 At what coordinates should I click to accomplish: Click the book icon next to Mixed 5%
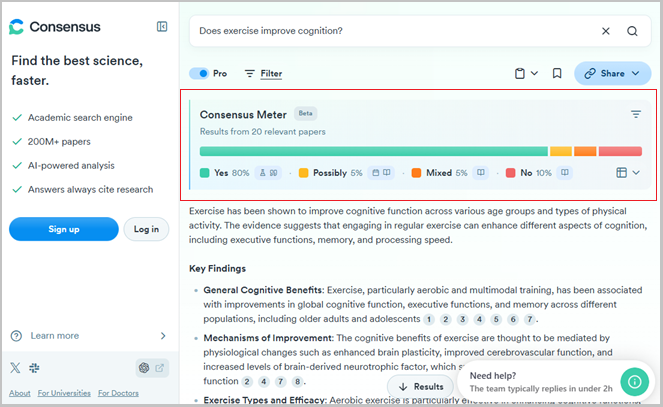(480, 173)
